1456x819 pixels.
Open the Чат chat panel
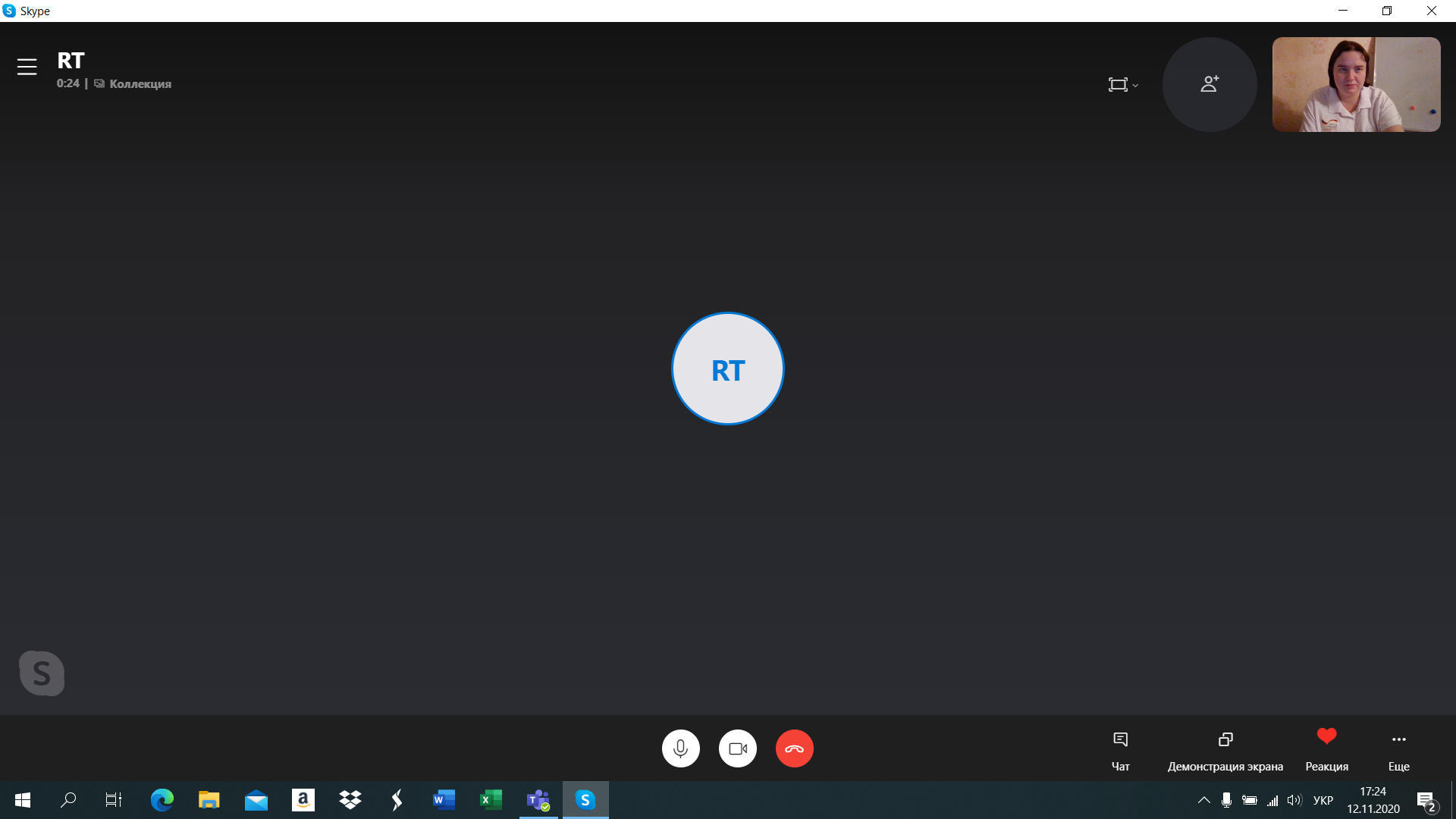click(x=1120, y=750)
